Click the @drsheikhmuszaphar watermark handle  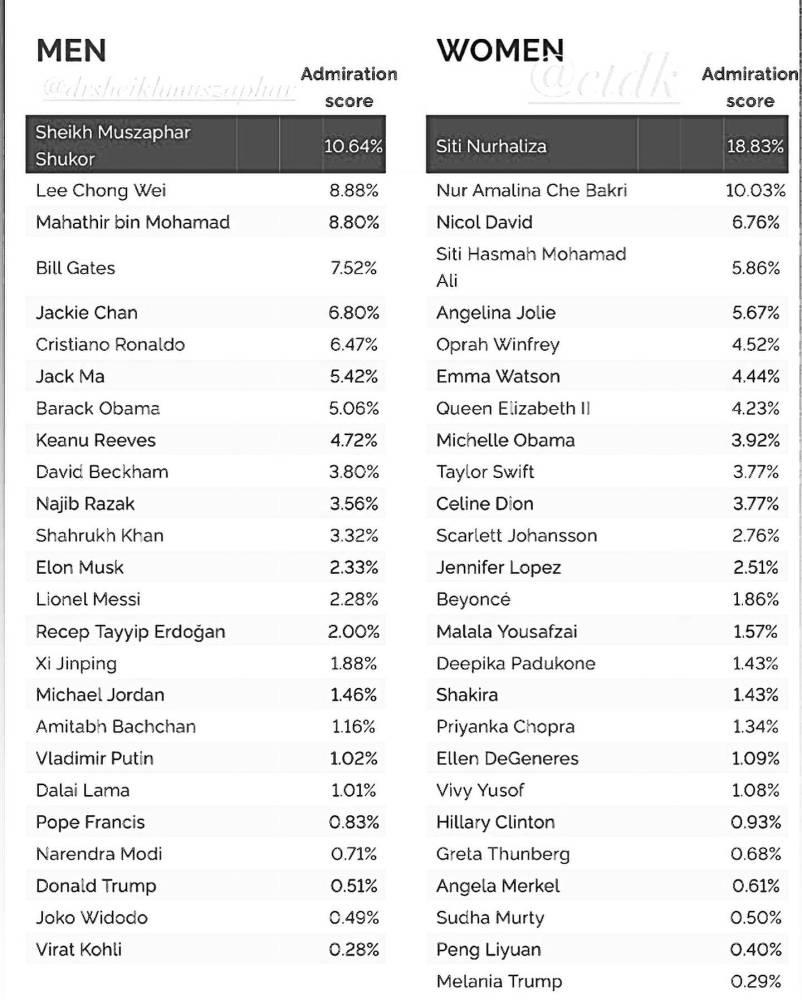pos(166,88)
